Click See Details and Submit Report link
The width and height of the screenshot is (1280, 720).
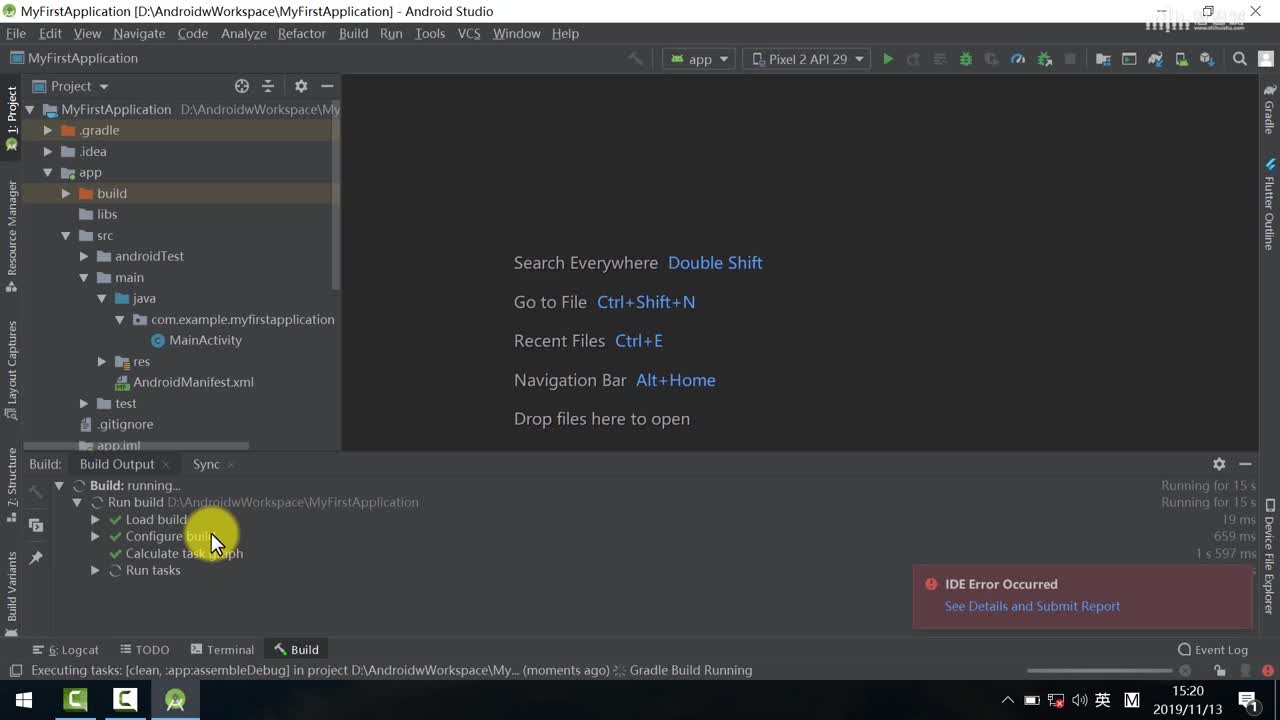(x=1032, y=606)
